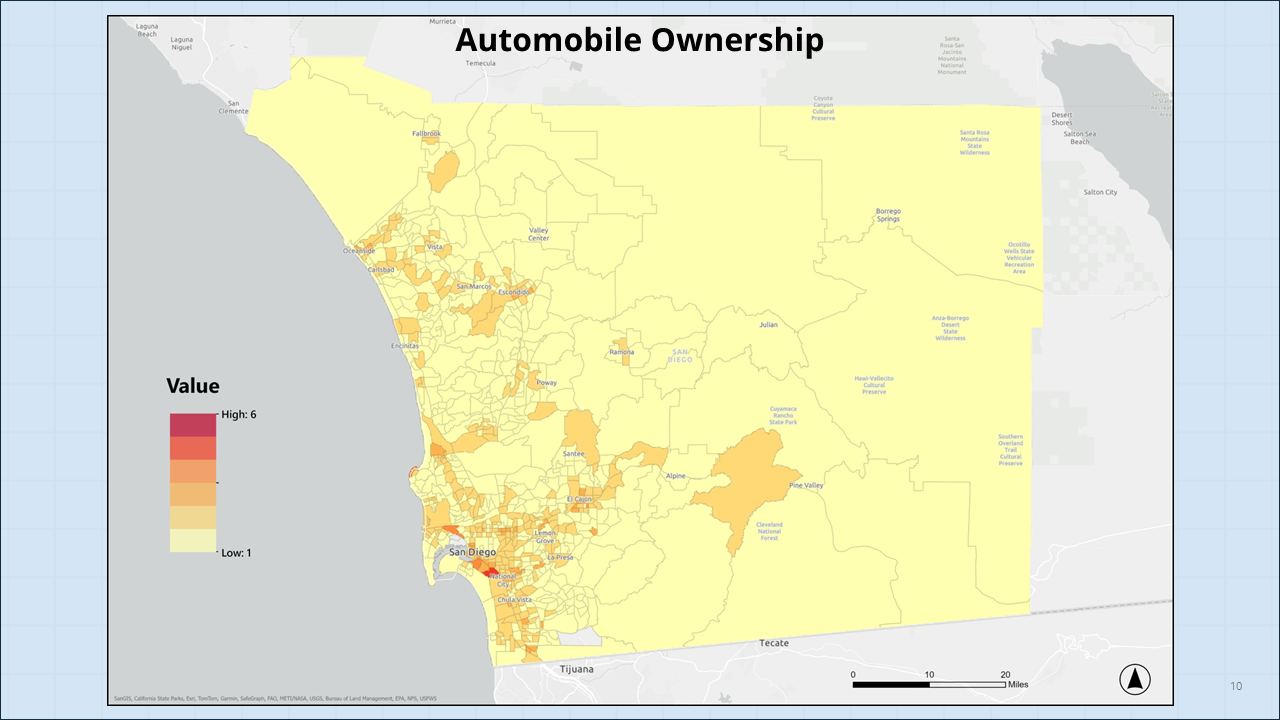This screenshot has height=720, width=1280.
Task: Click the Encinitas map label
Action: (x=405, y=346)
